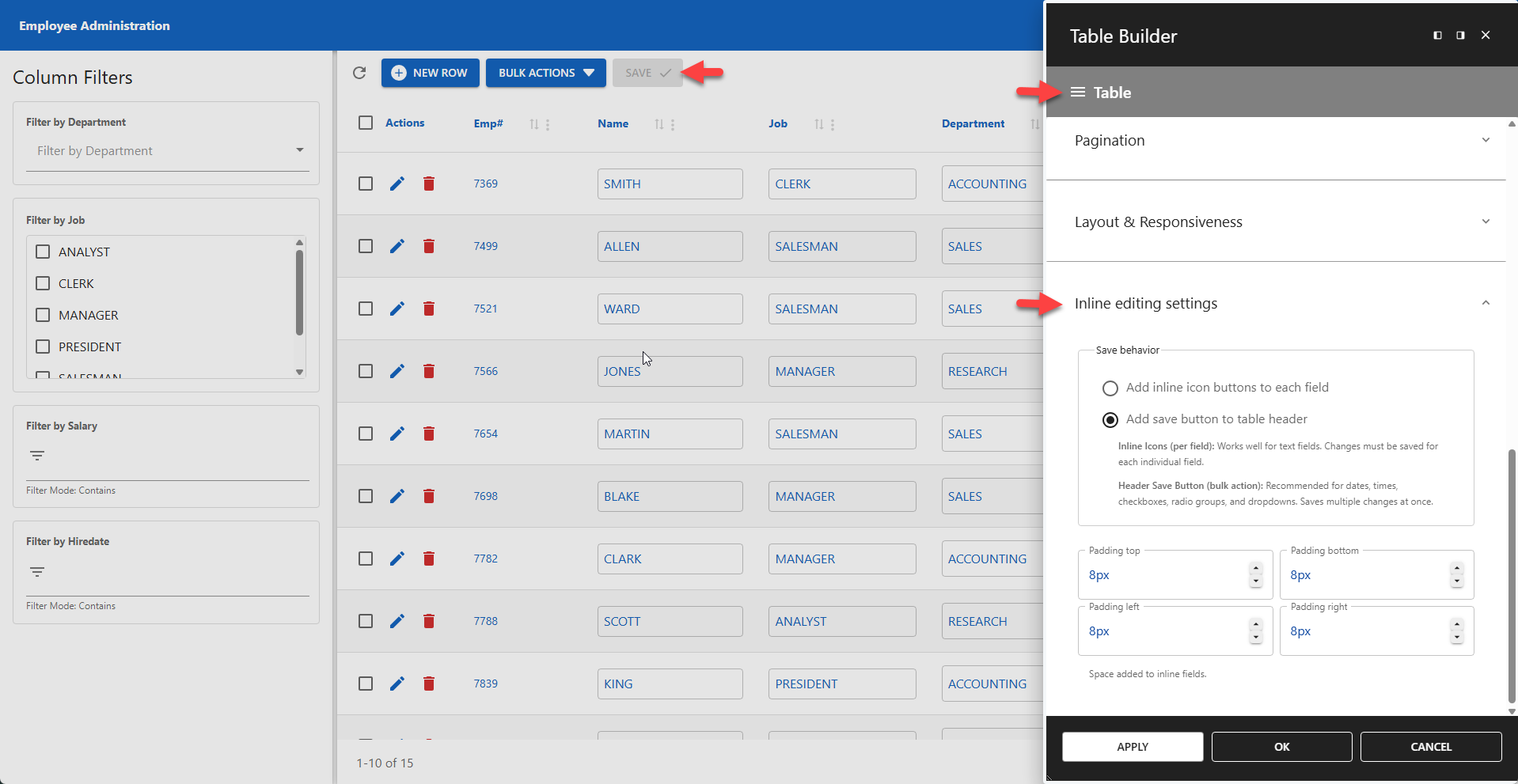Open the Job column options menu icon
This screenshot has height=784, width=1518.
click(834, 124)
